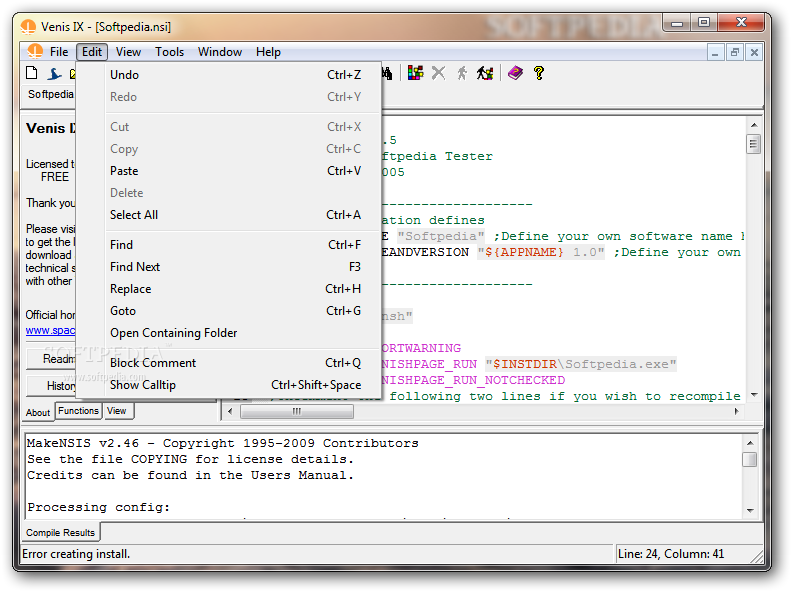Switch to the Functions tab
The width and height of the screenshot is (792, 592).
(78, 411)
